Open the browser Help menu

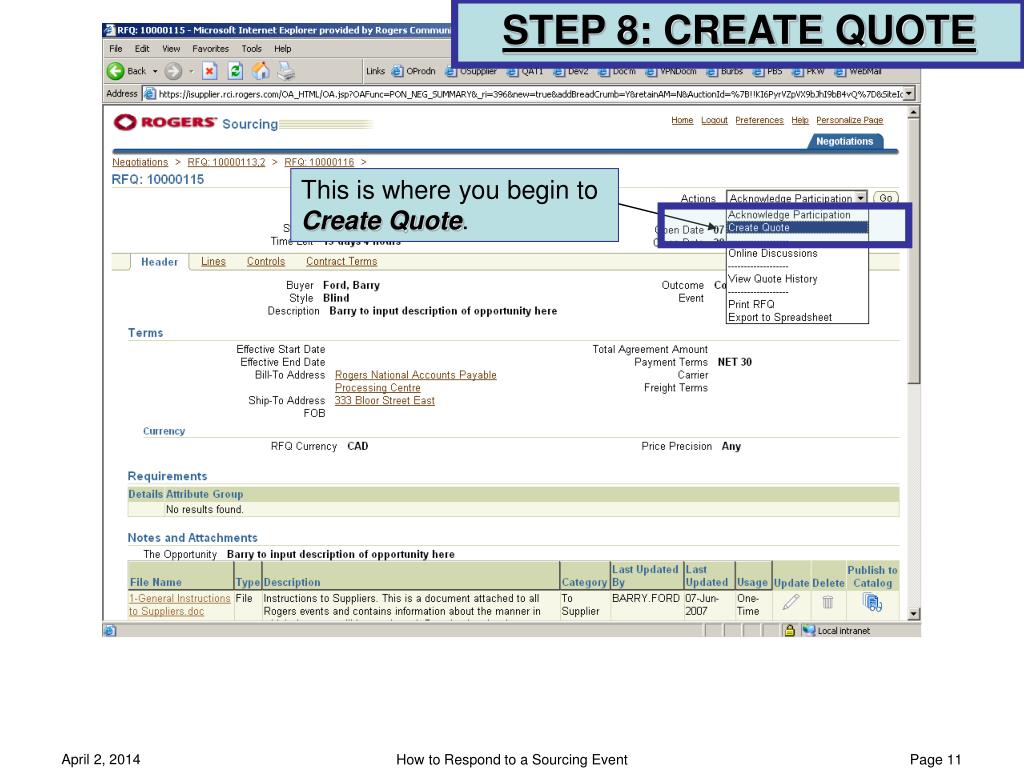pyautogui.click(x=283, y=48)
